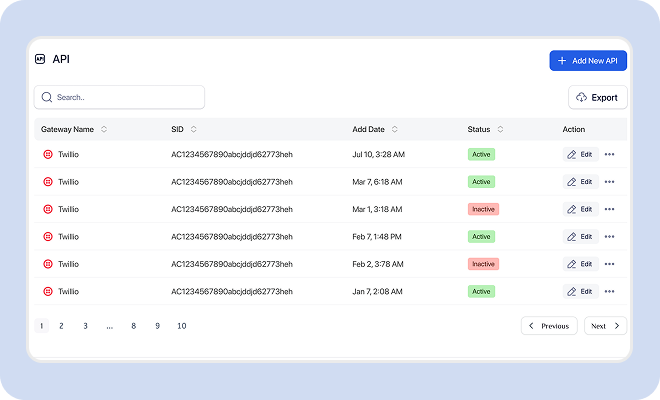Sort by Status column arrows
660x400 pixels.
coord(500,129)
